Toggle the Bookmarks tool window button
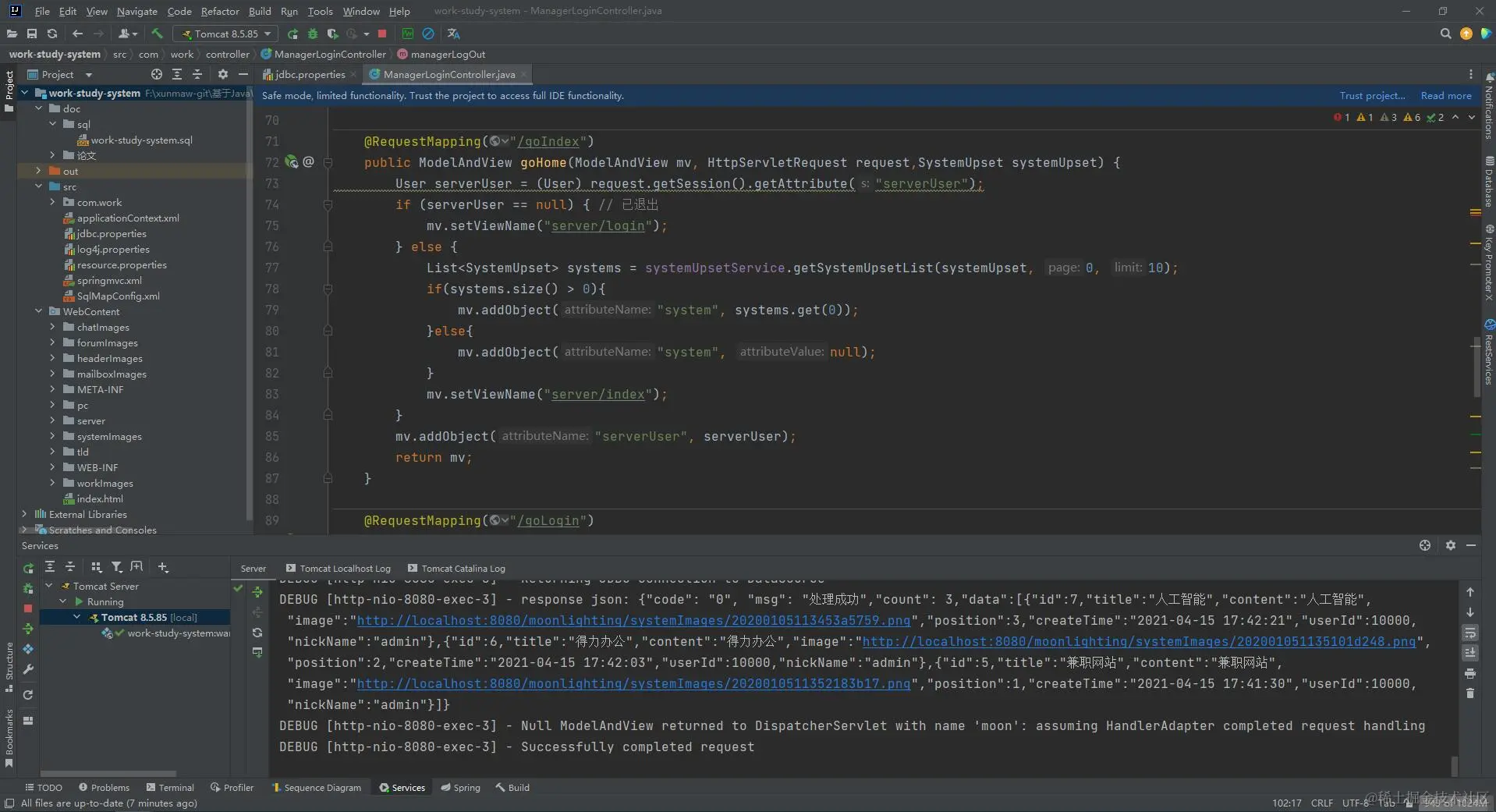The width and height of the screenshot is (1496, 812). tap(9, 738)
